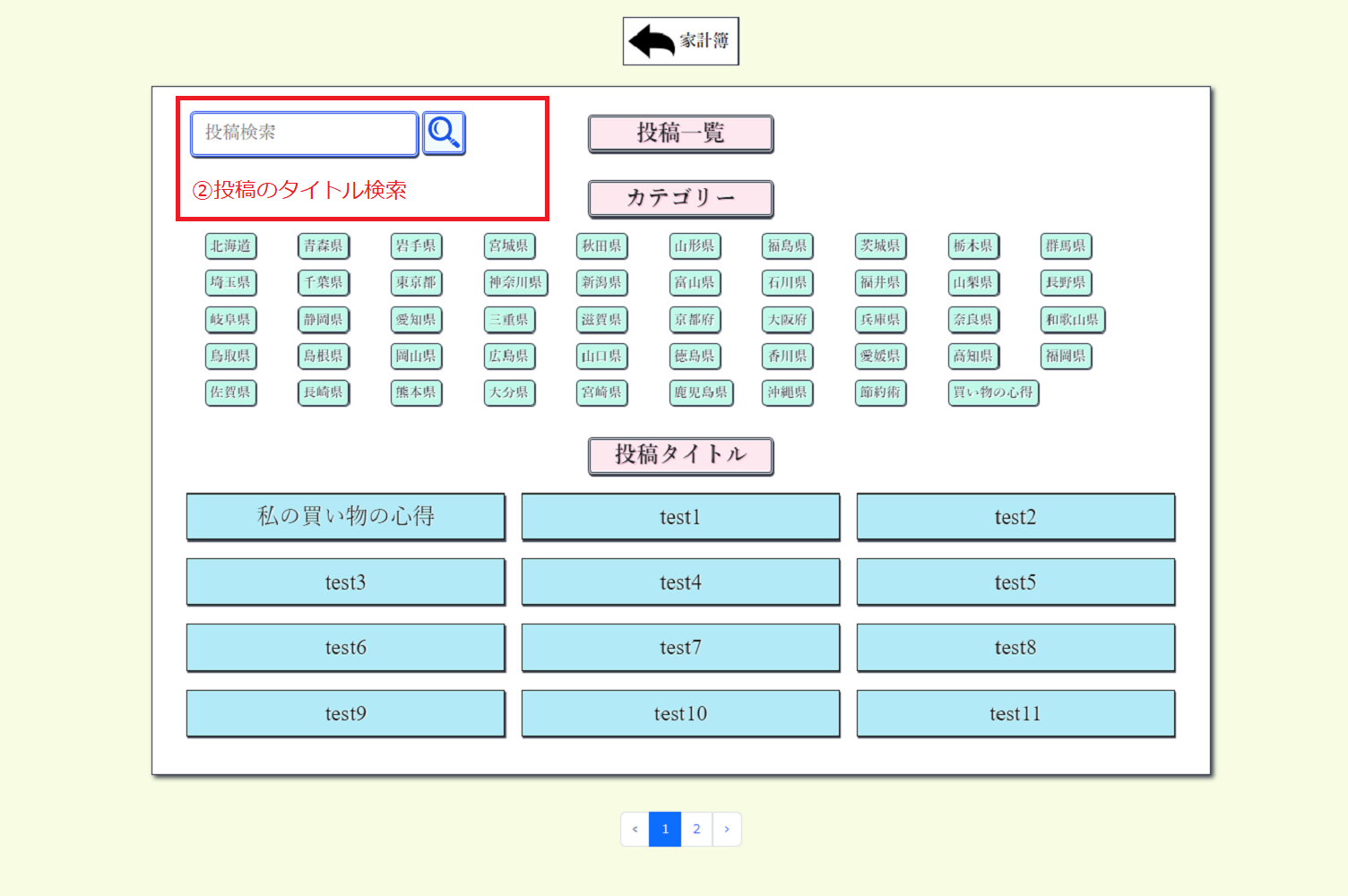Filter by the 秋田県 tag
1348x896 pixels.
click(x=602, y=246)
